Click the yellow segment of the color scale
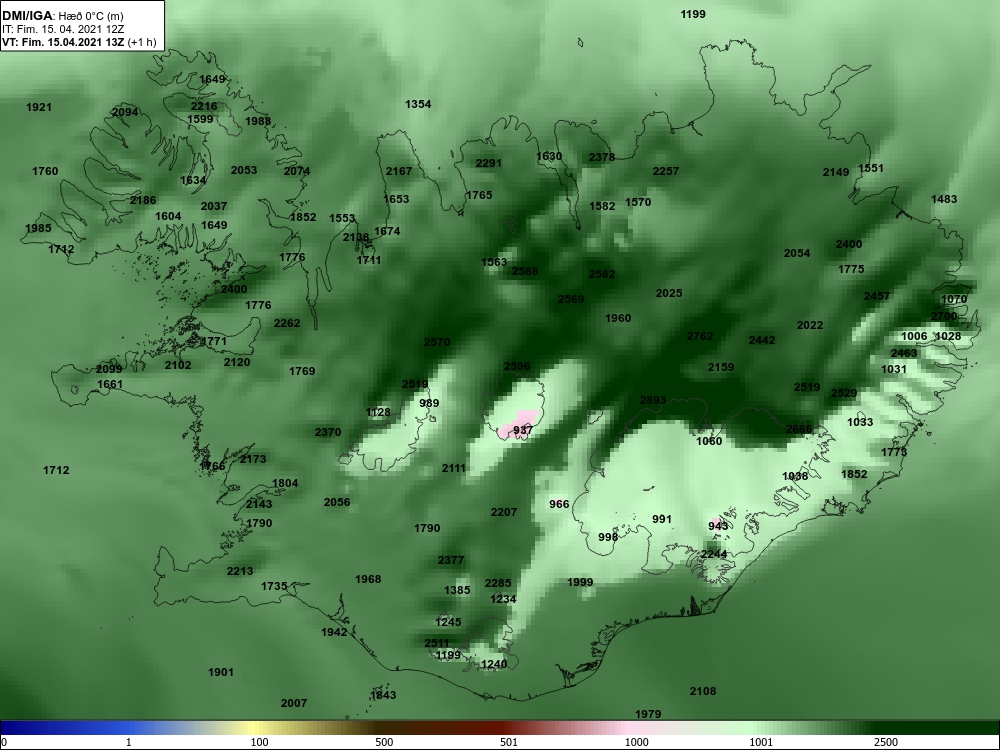The width and height of the screenshot is (1000, 750). tap(252, 728)
